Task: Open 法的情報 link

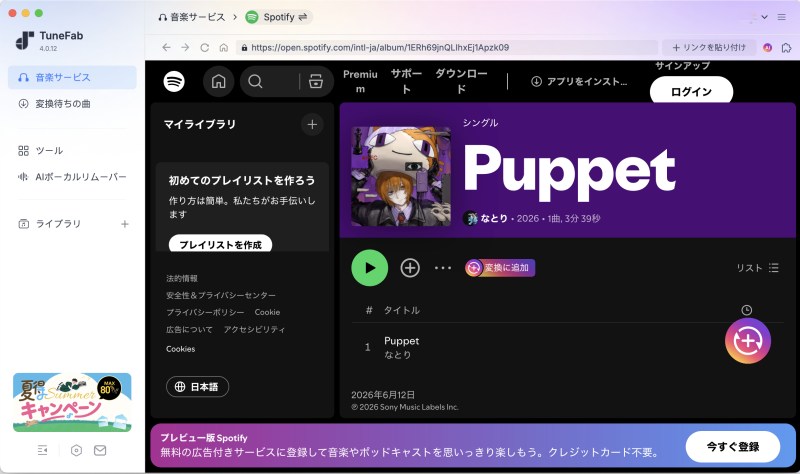Action: pyautogui.click(x=182, y=279)
